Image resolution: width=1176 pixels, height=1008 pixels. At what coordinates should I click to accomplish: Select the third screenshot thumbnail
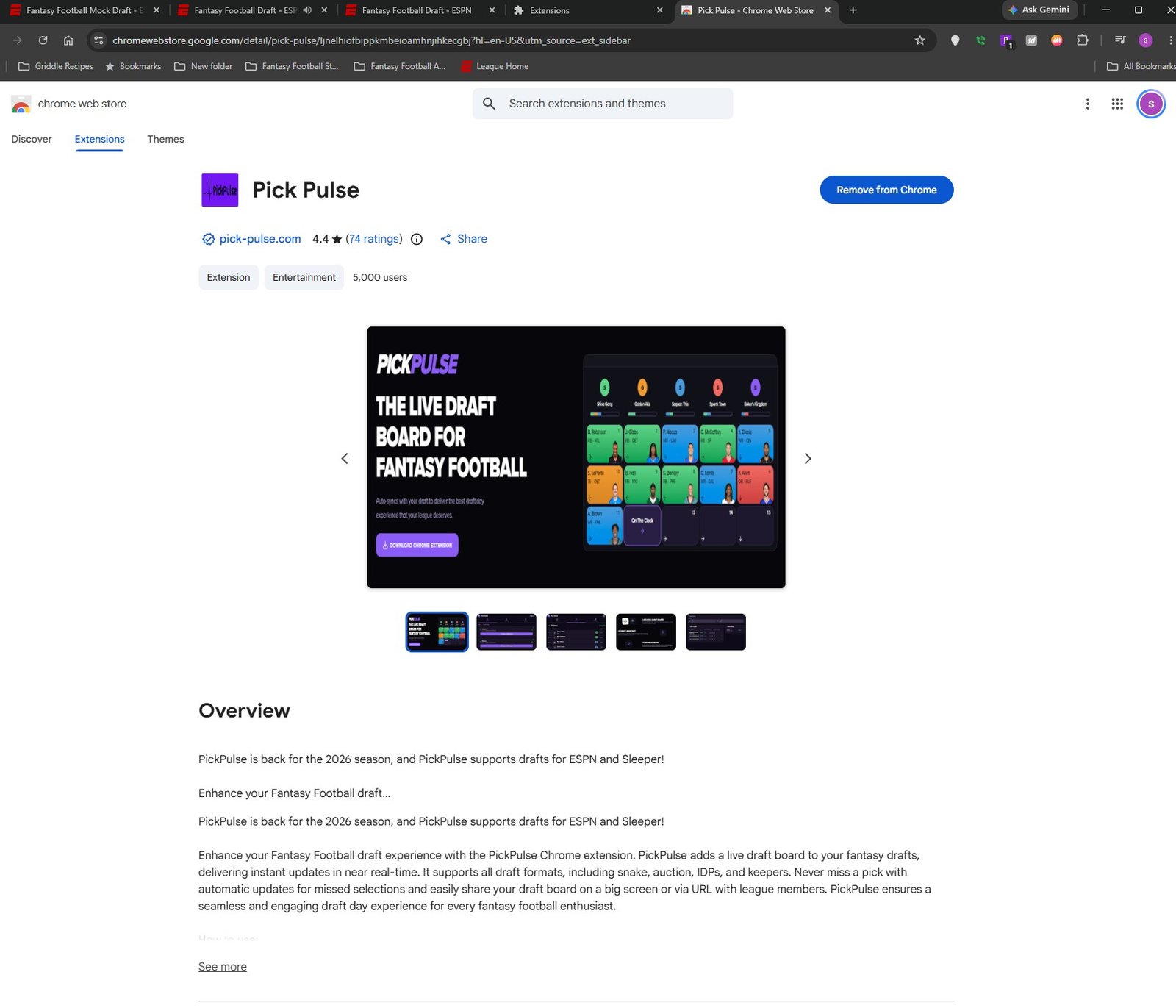pyautogui.click(x=576, y=632)
